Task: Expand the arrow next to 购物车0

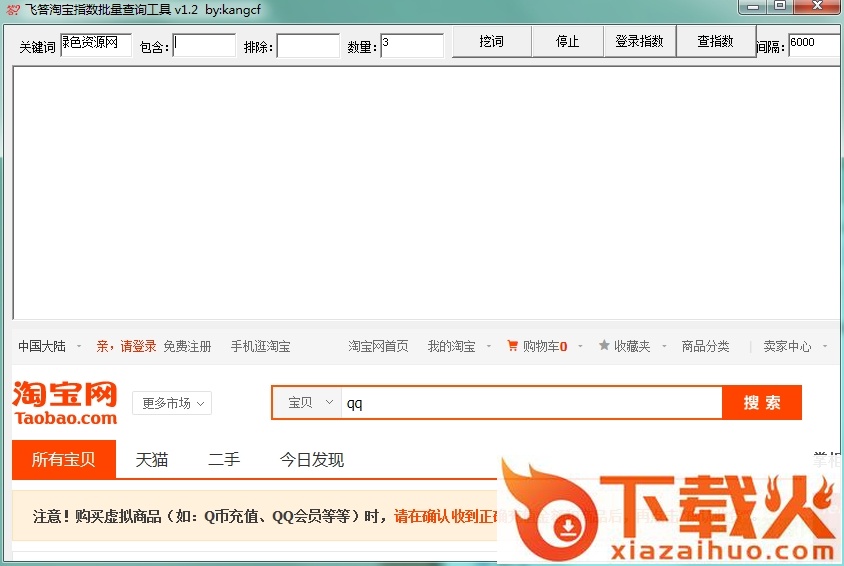Action: pos(580,346)
